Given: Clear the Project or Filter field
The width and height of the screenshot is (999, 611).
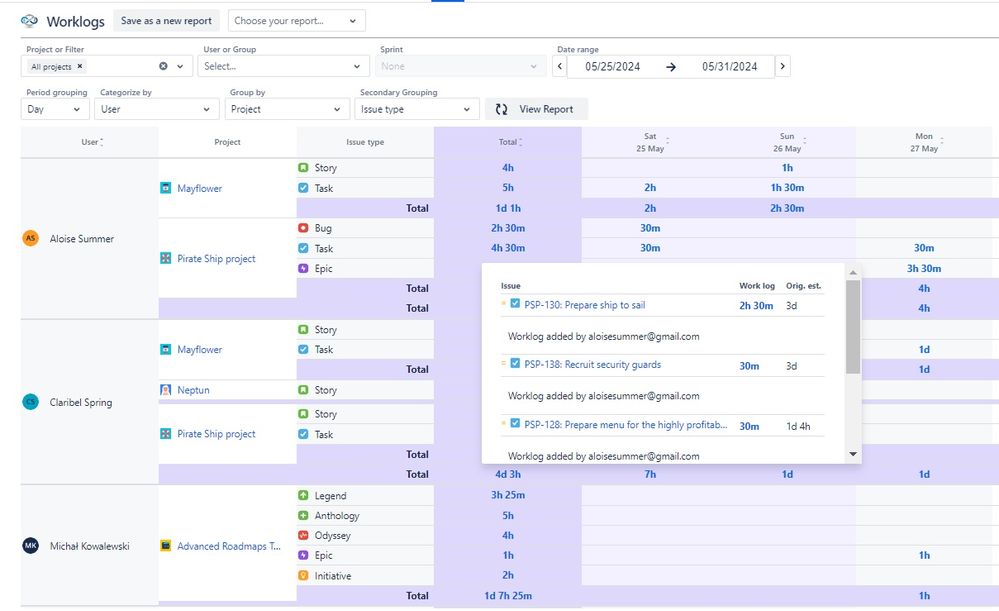Looking at the screenshot, I should click(163, 66).
